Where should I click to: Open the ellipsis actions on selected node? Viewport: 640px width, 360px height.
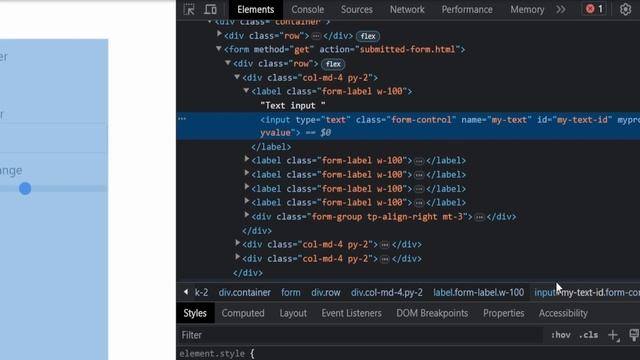point(182,119)
